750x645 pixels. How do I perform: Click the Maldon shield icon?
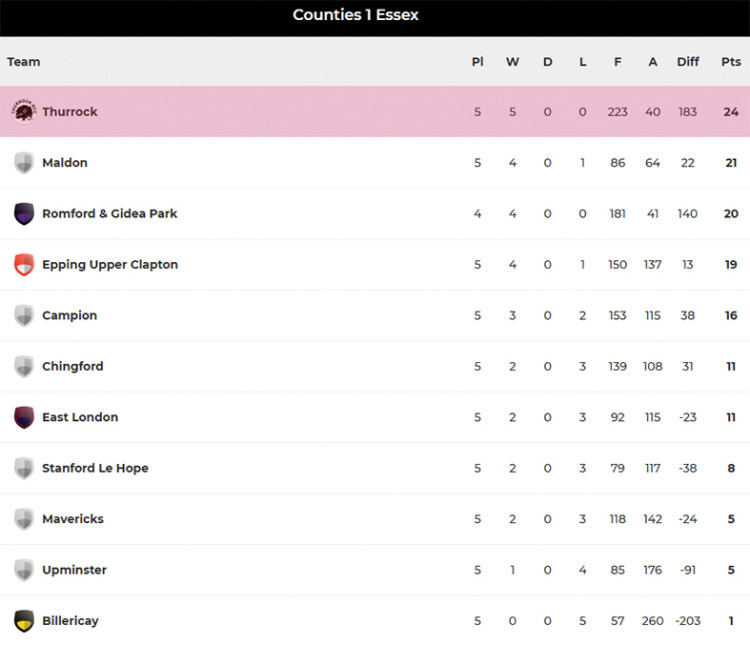tap(24, 163)
